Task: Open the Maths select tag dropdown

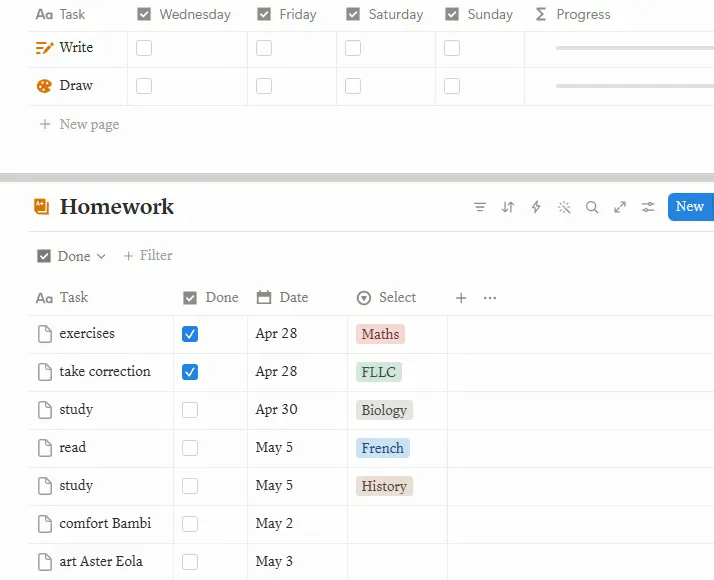Action: tap(380, 334)
